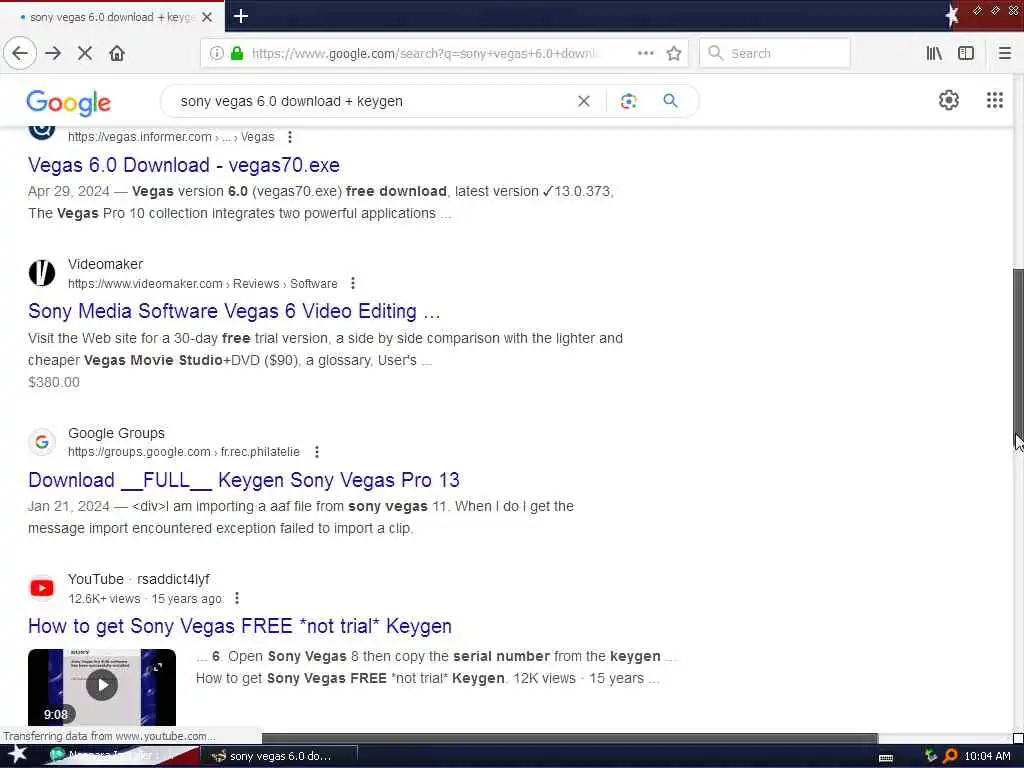Select the sony vegas 6.0 download browser tab

(x=111, y=17)
